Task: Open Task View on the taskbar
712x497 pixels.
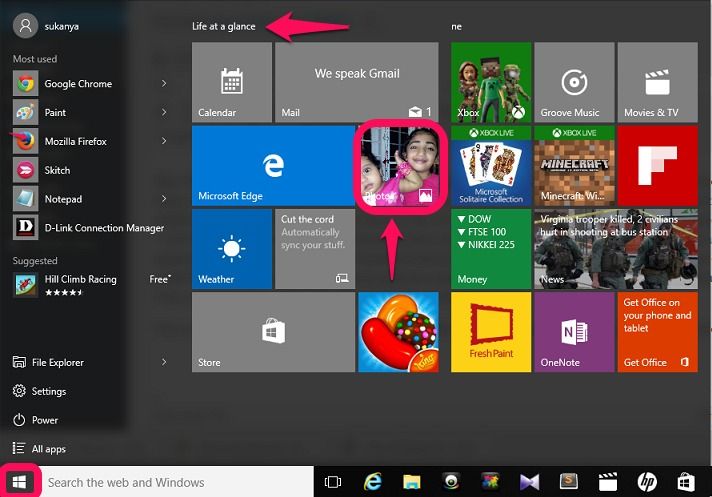Action: click(x=333, y=482)
